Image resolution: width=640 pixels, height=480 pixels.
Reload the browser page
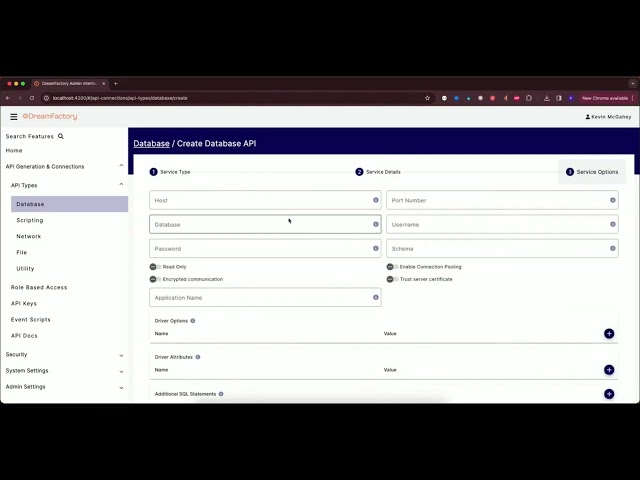[x=32, y=98]
